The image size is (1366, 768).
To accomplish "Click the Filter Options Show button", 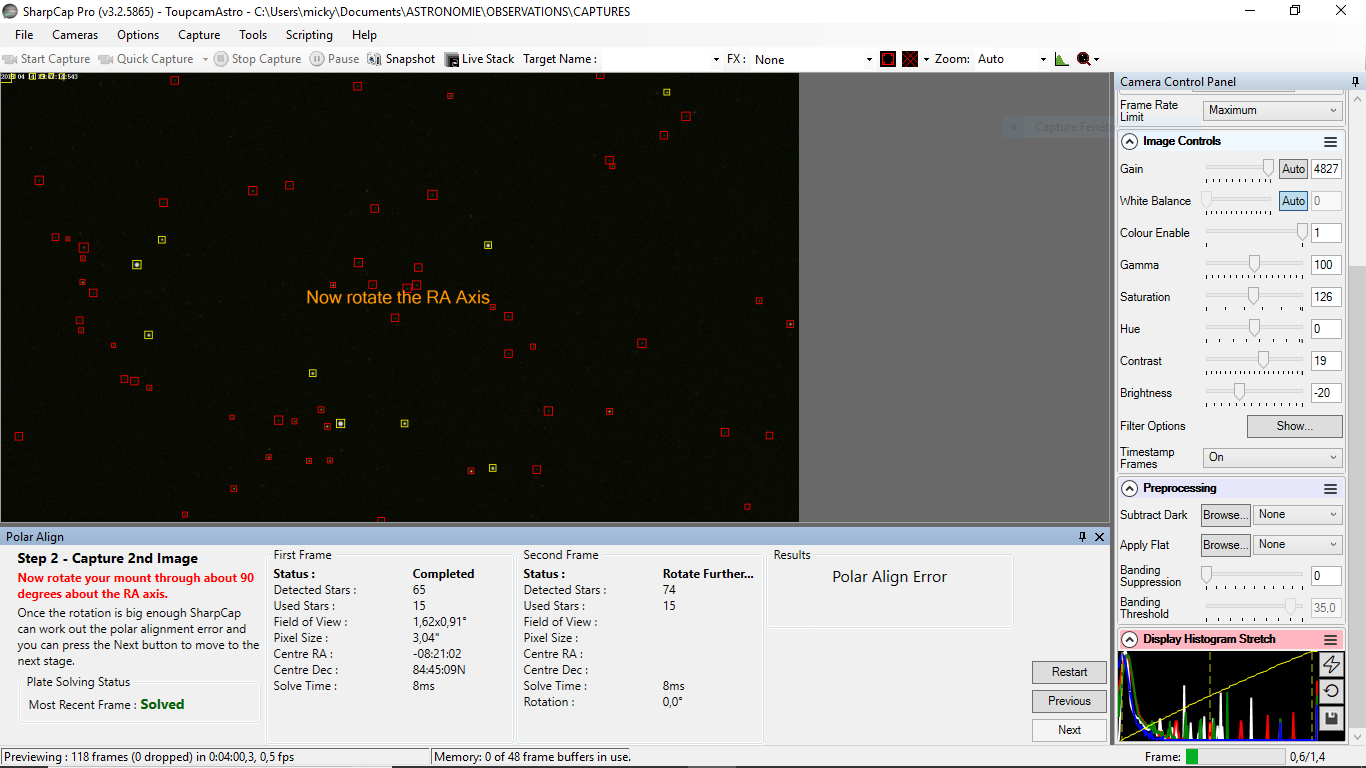I will (1294, 426).
